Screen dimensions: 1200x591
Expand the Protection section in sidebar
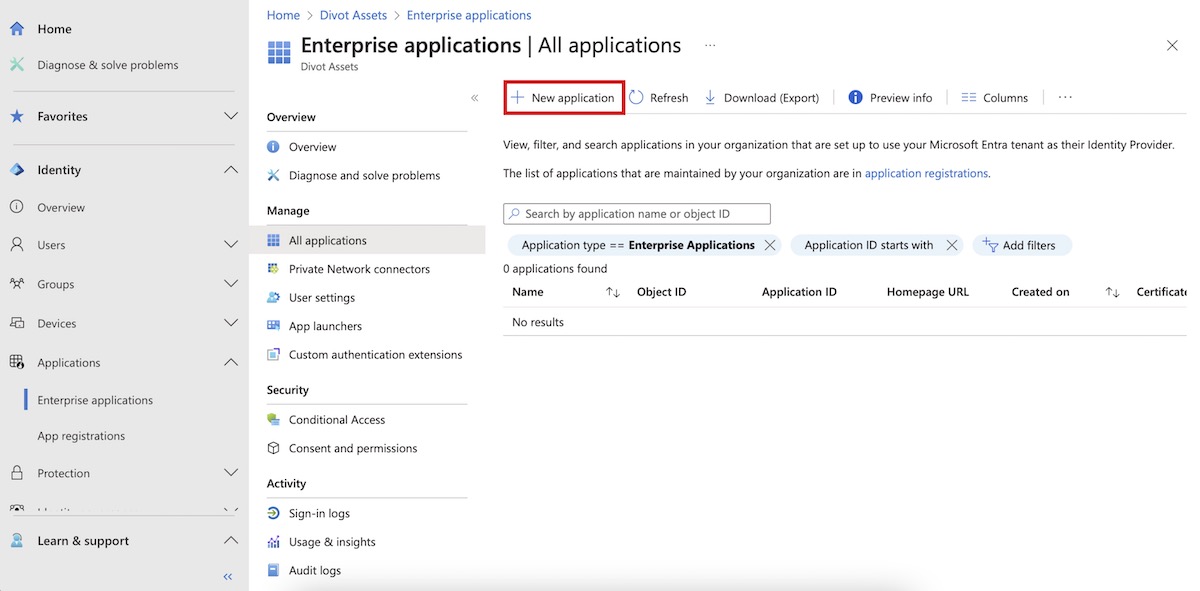[230, 473]
